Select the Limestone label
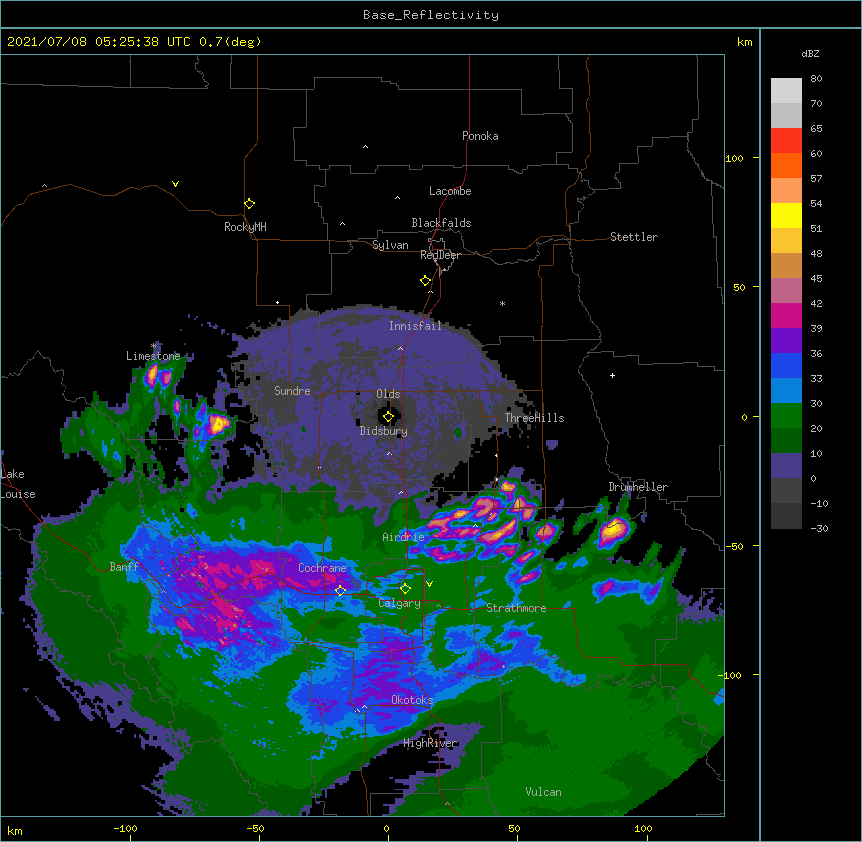Image resolution: width=862 pixels, height=842 pixels. [x=153, y=356]
